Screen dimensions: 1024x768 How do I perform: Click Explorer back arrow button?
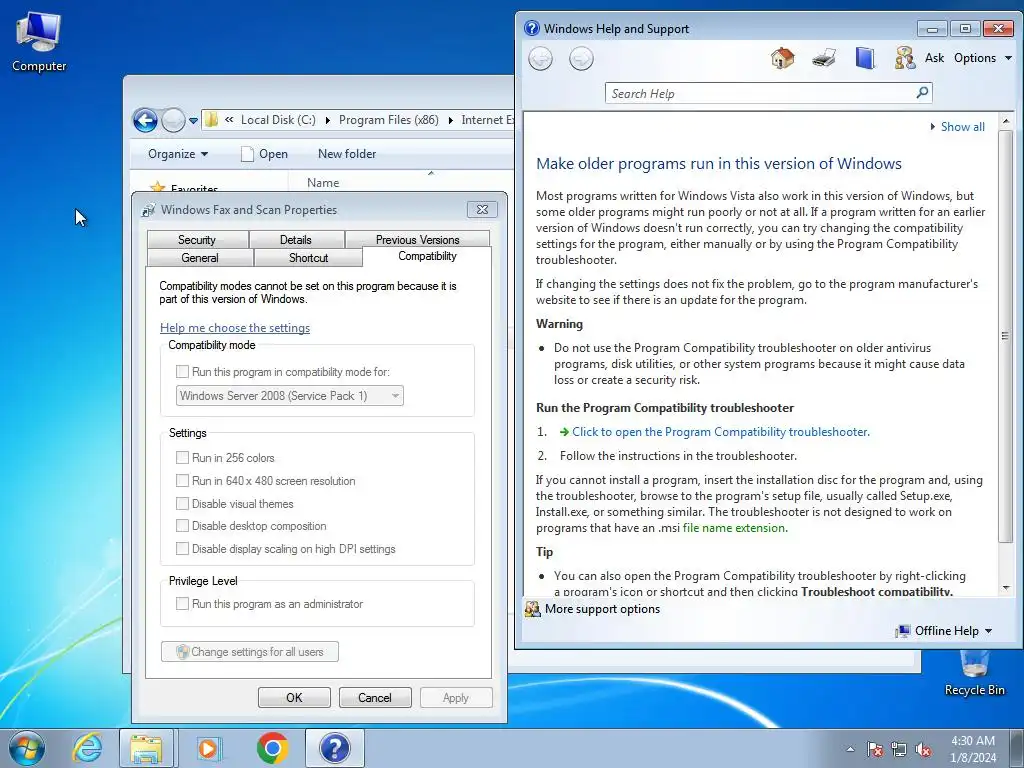[145, 120]
